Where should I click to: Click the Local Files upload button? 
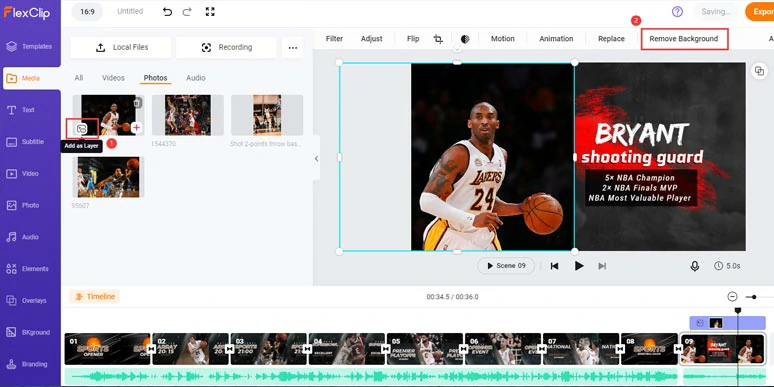(x=121, y=47)
